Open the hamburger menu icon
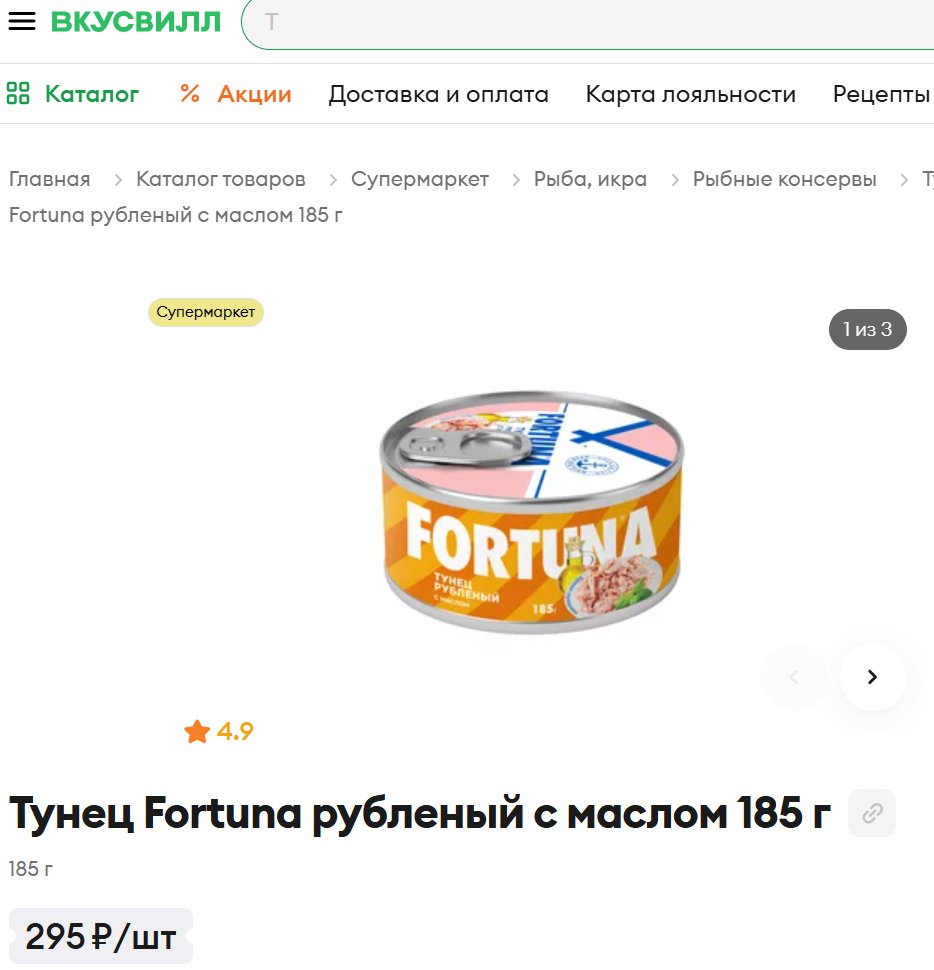Image resolution: width=934 pixels, height=970 pixels. [x=22, y=21]
